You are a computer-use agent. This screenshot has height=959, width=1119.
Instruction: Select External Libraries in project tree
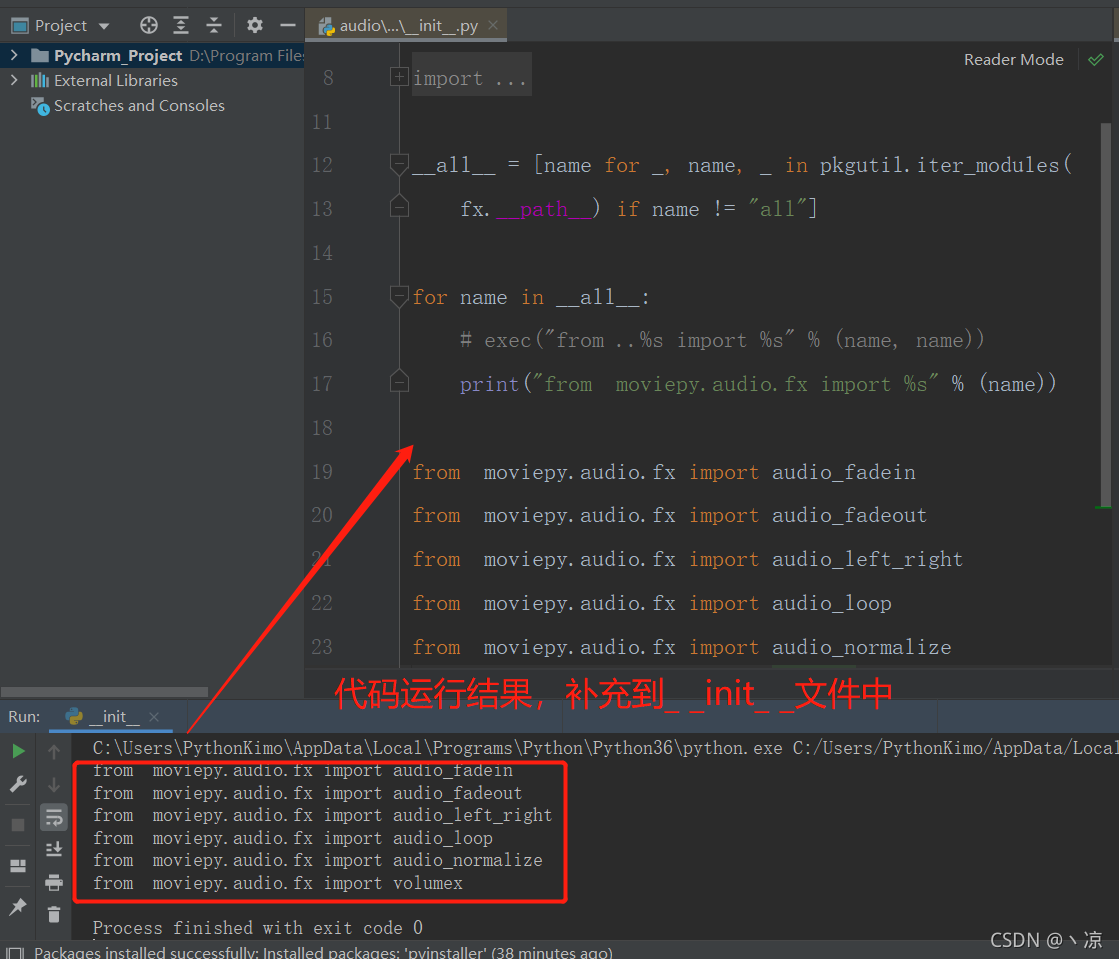(x=116, y=81)
